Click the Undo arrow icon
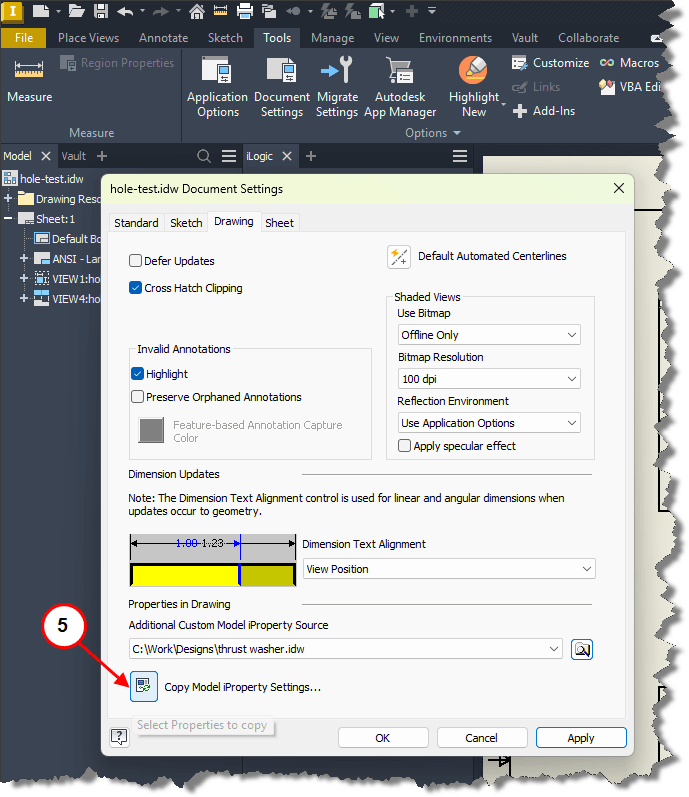 (x=125, y=11)
